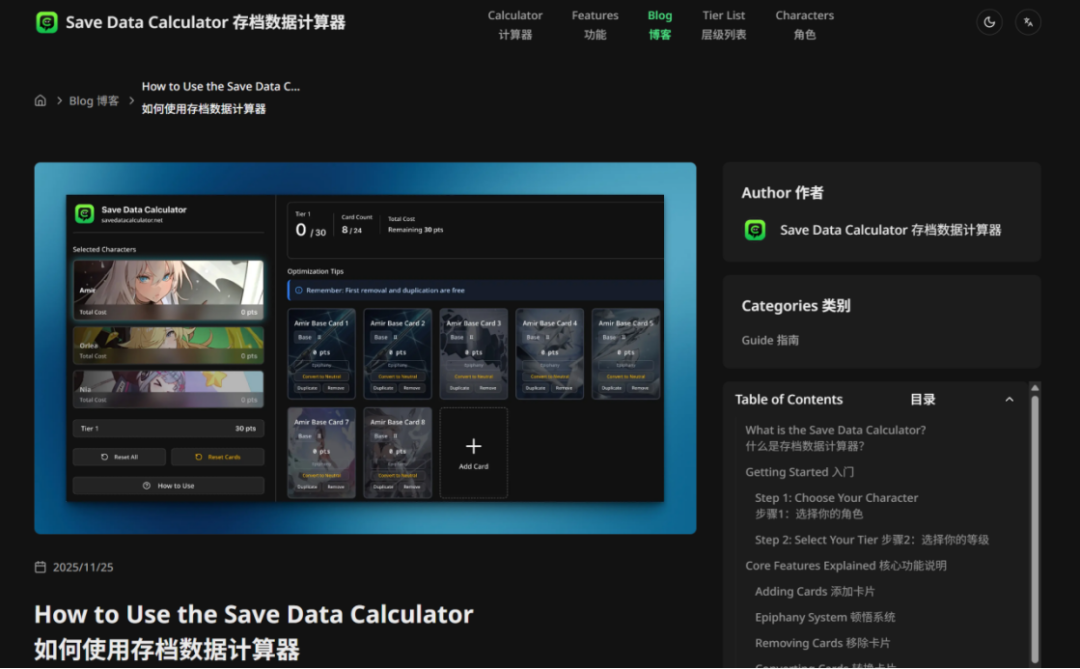Screen dimensions: 1080x669
Task: Click the Author heading text
Action: pos(782,193)
